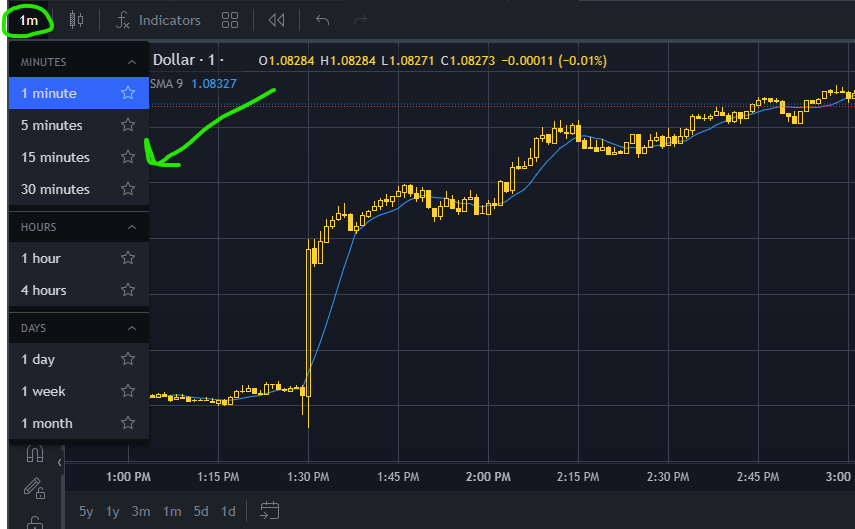Choose the 4 hours interval

pyautogui.click(x=44, y=290)
